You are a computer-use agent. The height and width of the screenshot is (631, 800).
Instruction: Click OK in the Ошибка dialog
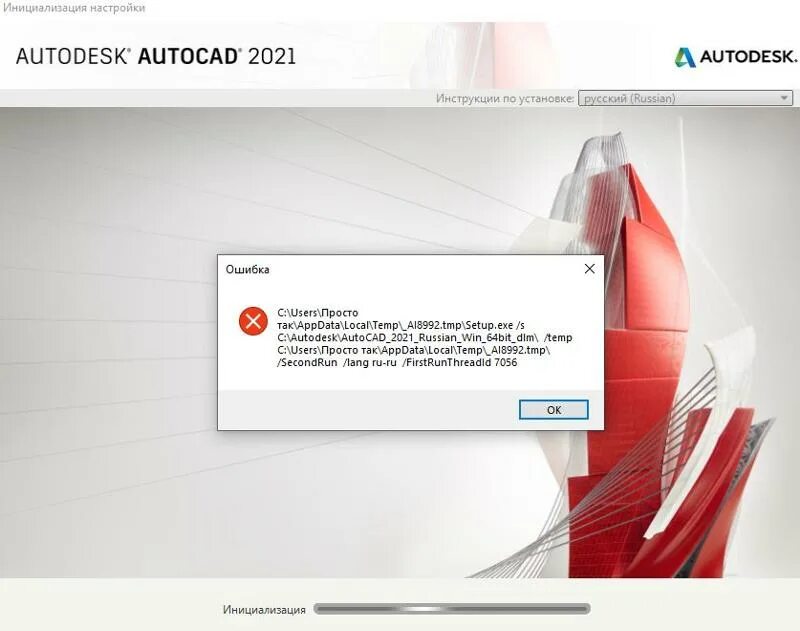[x=554, y=410]
